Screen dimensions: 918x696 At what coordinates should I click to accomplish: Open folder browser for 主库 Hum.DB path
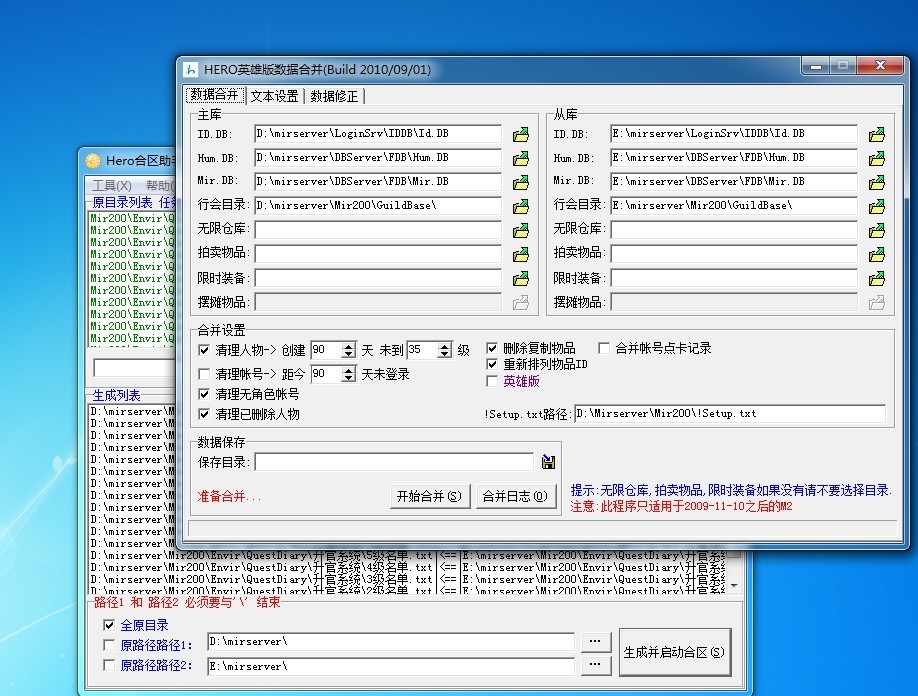click(x=521, y=157)
